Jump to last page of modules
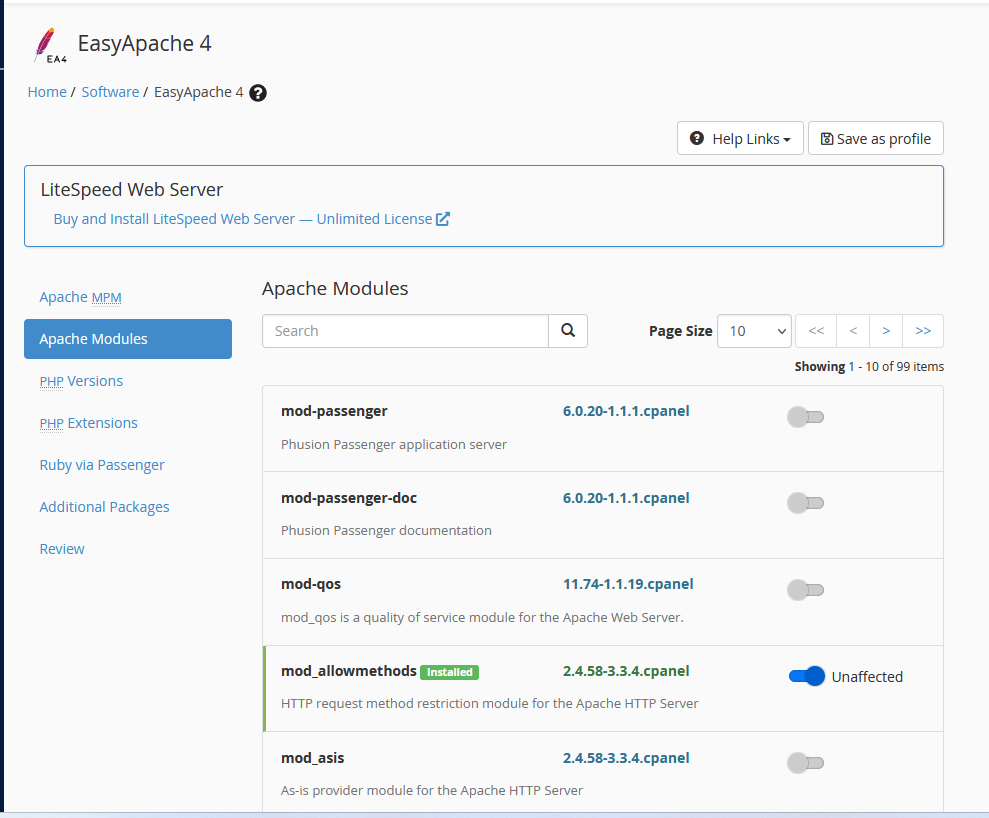 pyautogui.click(x=923, y=331)
